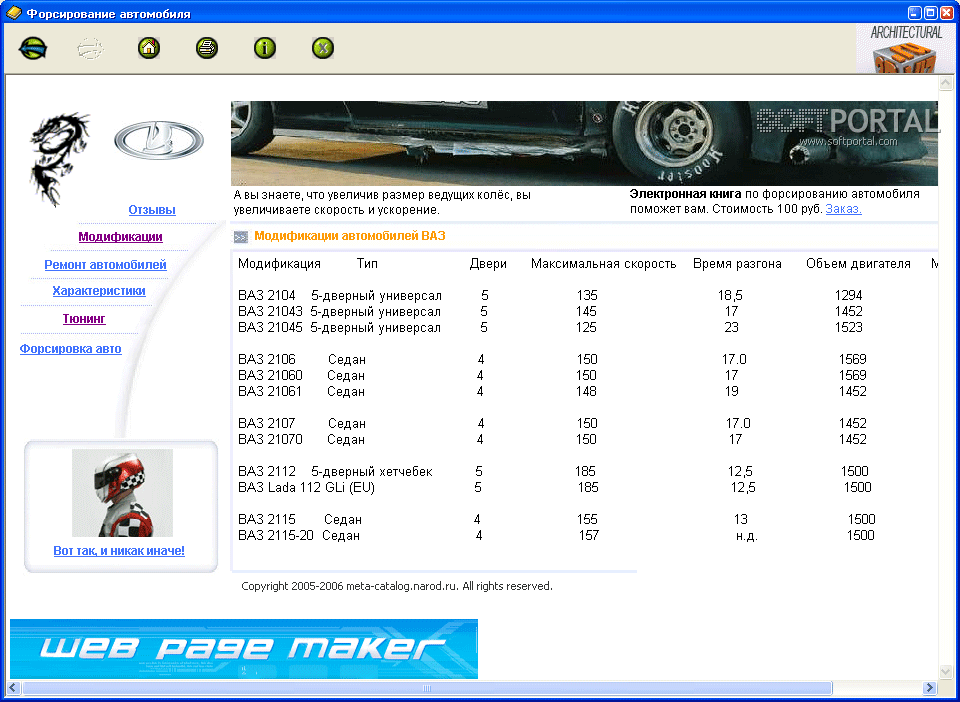Image resolution: width=960 pixels, height=702 pixels.
Task: Select the ВАЗ 21045 row name
Action: [x=271, y=327]
